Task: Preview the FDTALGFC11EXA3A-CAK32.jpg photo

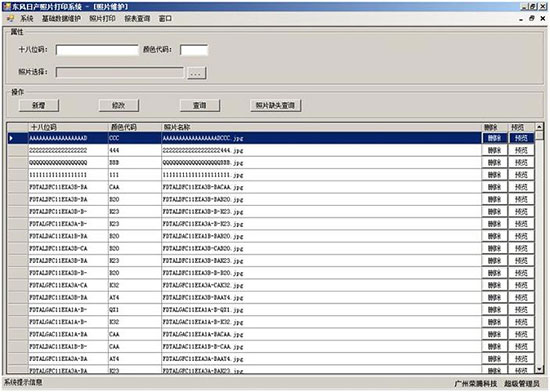Action: [x=521, y=285]
